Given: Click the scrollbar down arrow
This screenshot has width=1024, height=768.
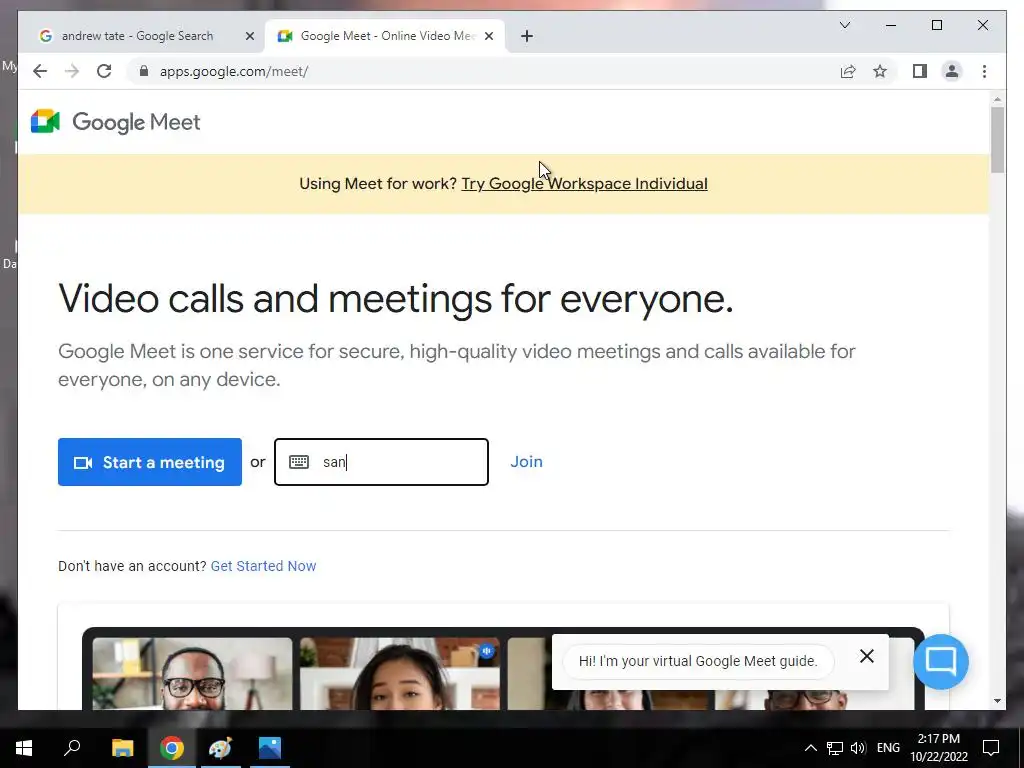Looking at the screenshot, I should tap(997, 701).
